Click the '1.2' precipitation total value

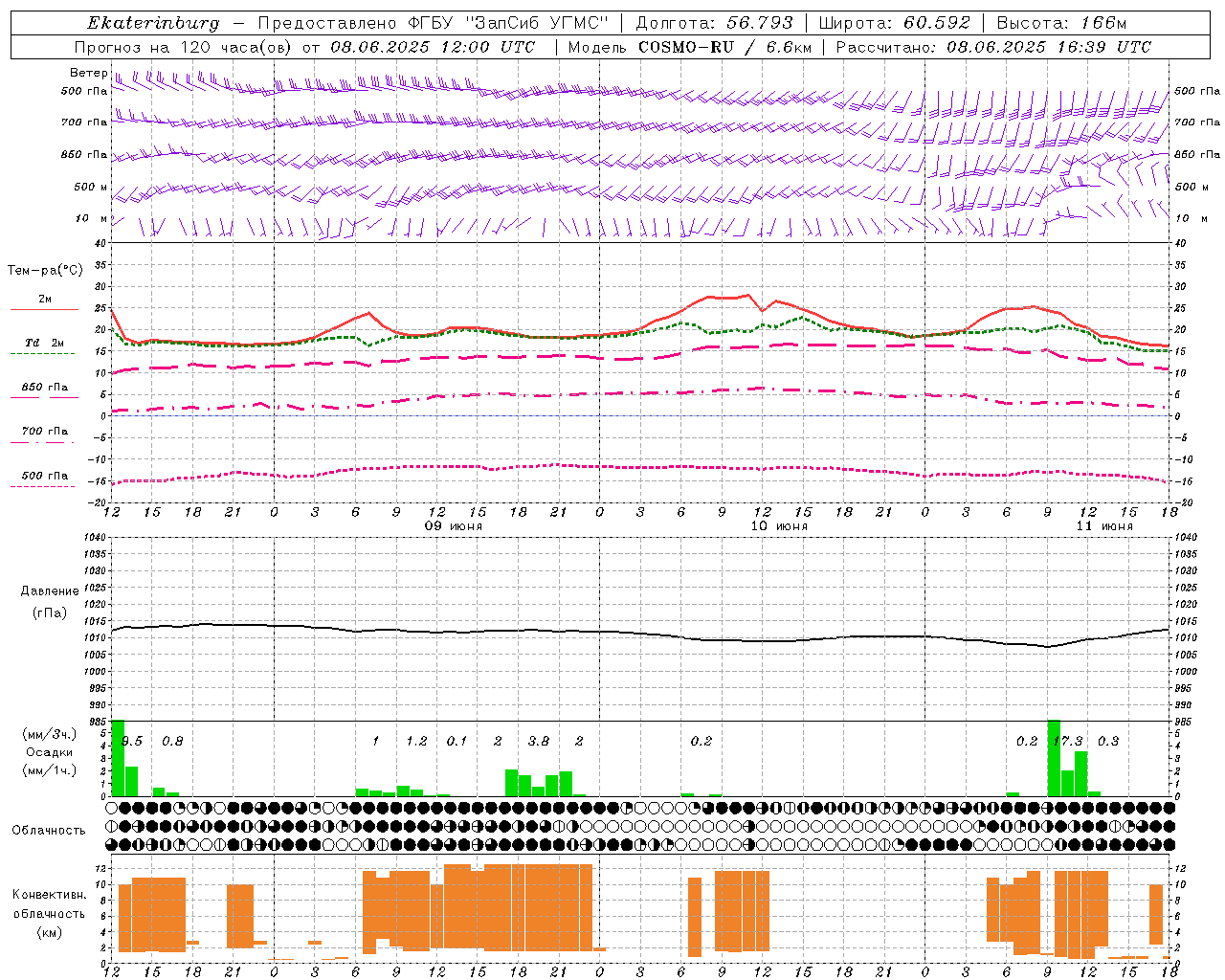tap(416, 741)
